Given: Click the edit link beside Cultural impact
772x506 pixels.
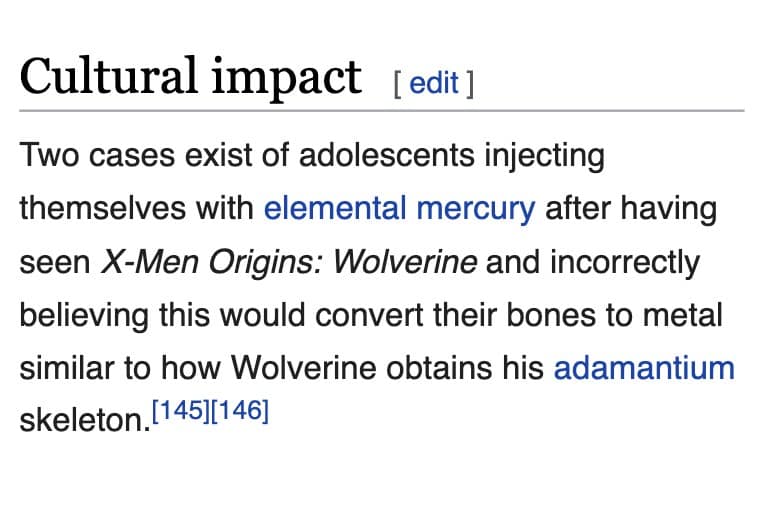Looking at the screenshot, I should [433, 83].
